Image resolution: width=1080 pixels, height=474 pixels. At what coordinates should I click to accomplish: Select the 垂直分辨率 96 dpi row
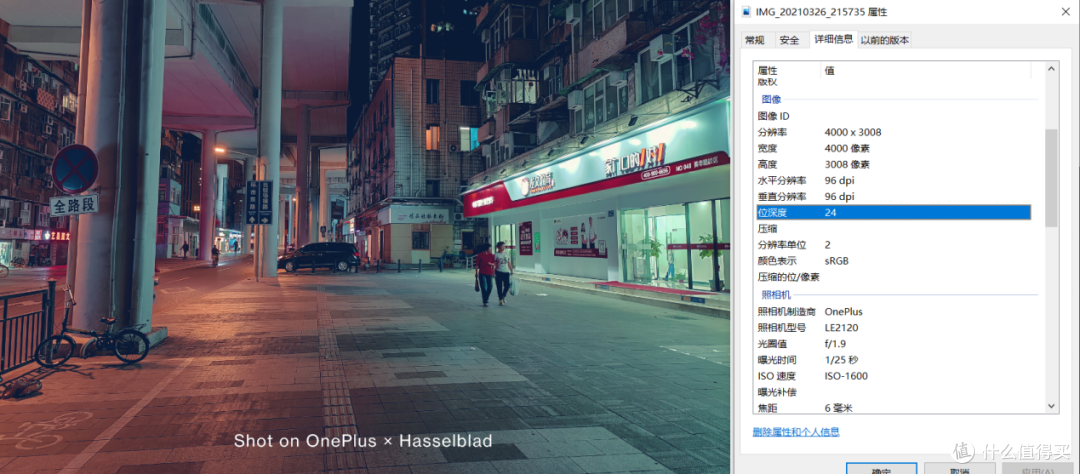(x=893, y=196)
